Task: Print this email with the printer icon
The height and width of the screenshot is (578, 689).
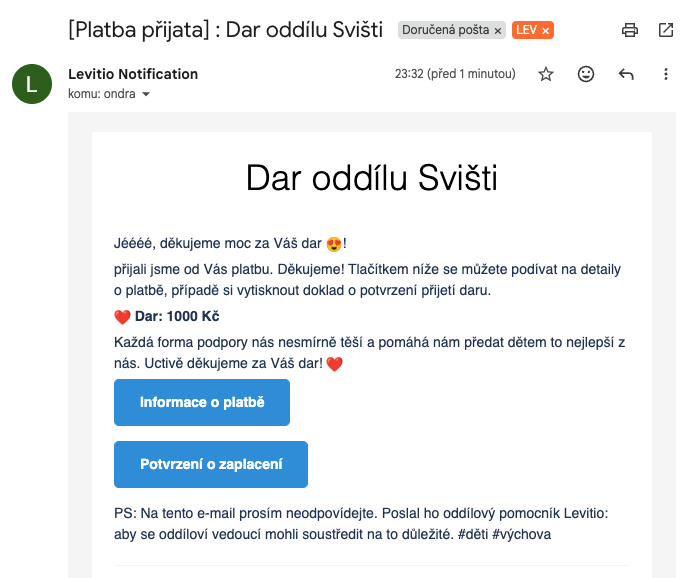Action: (x=630, y=30)
